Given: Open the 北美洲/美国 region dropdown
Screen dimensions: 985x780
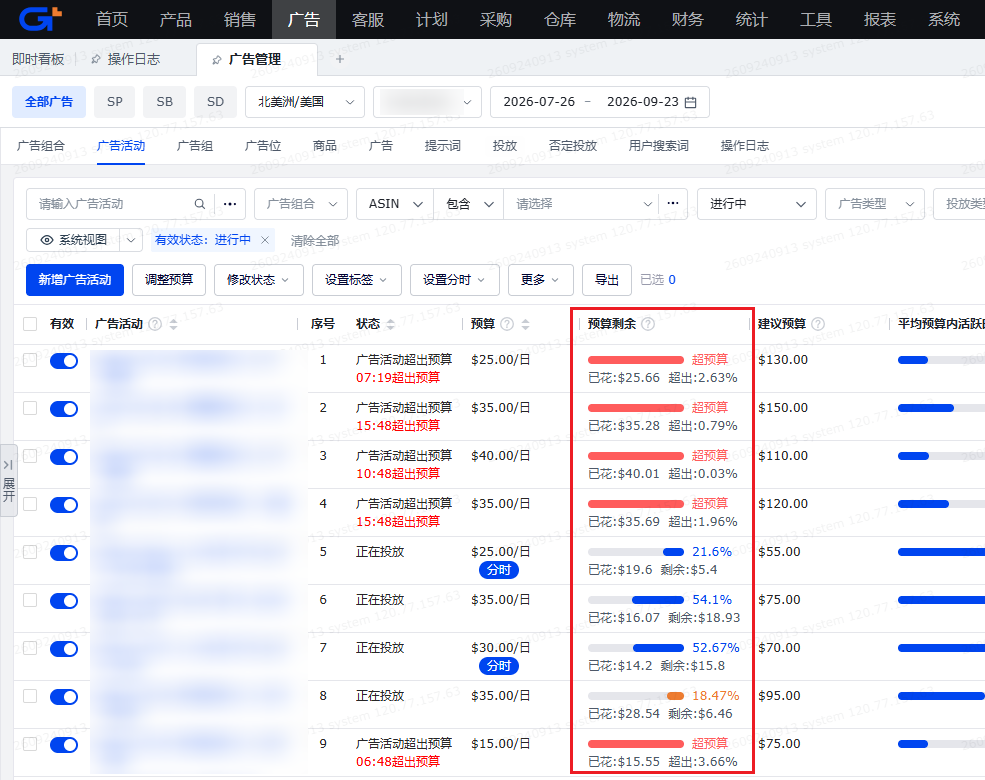Looking at the screenshot, I should coord(305,102).
